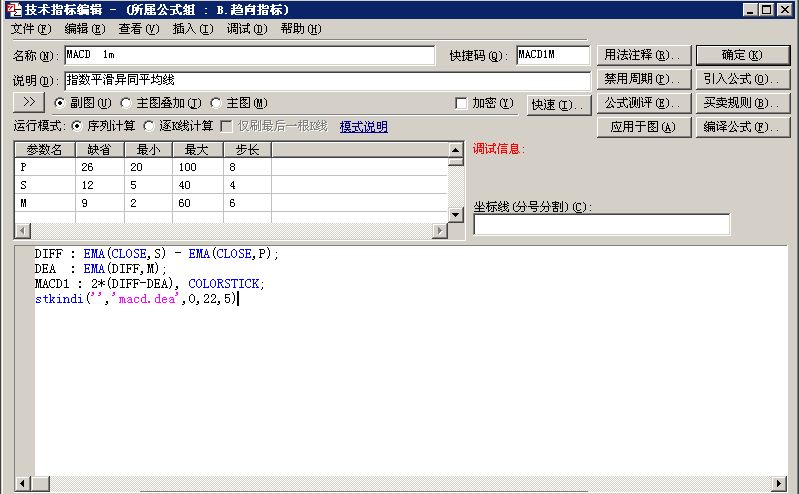Minimize the 技术指标编辑 window

750,10
